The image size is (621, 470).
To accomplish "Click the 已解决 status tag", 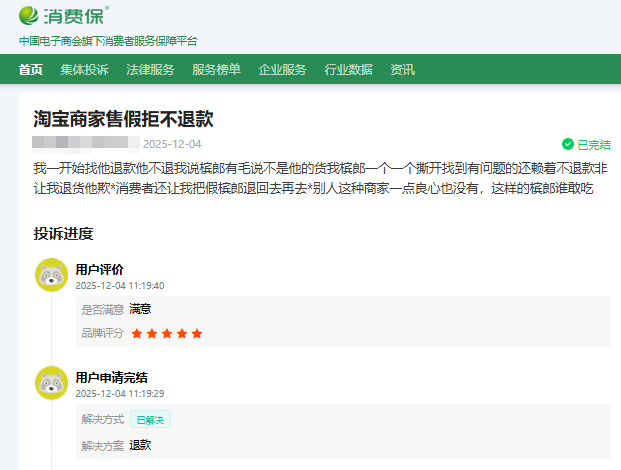I will point(151,419).
